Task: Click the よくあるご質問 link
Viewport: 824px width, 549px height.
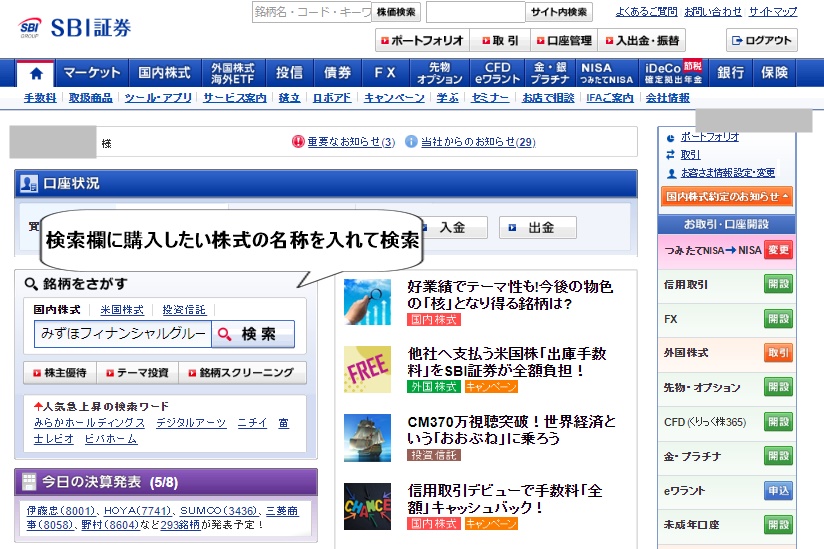Action: (x=646, y=12)
